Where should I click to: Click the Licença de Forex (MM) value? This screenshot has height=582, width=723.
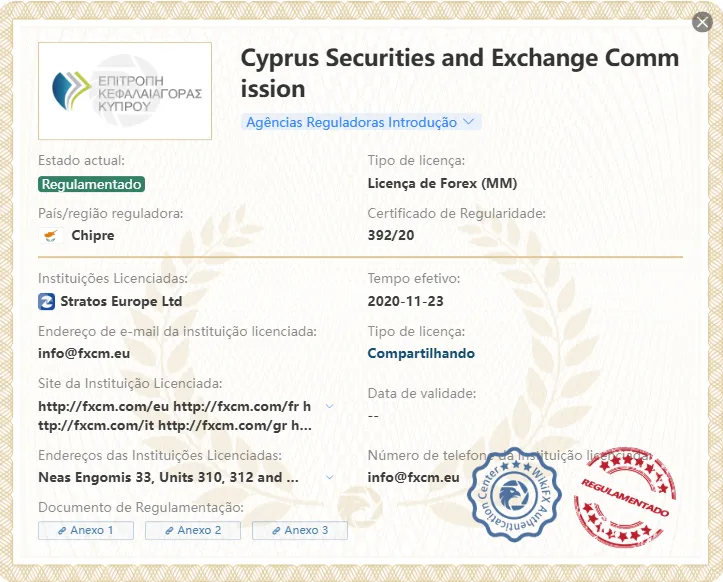[x=442, y=184]
